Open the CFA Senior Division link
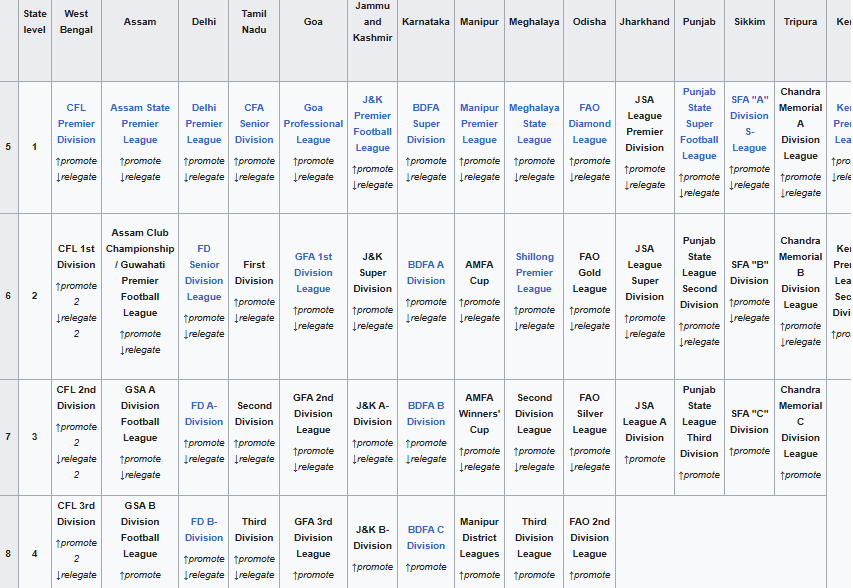 click(x=254, y=123)
